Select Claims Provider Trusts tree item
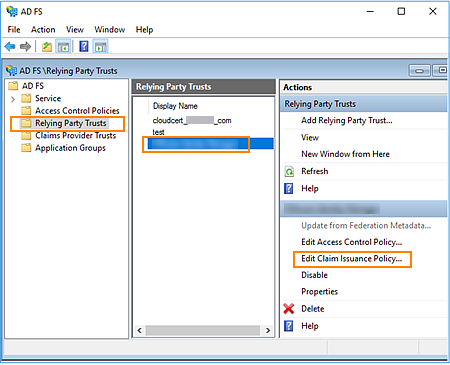The height and width of the screenshot is (365, 450). click(x=75, y=136)
